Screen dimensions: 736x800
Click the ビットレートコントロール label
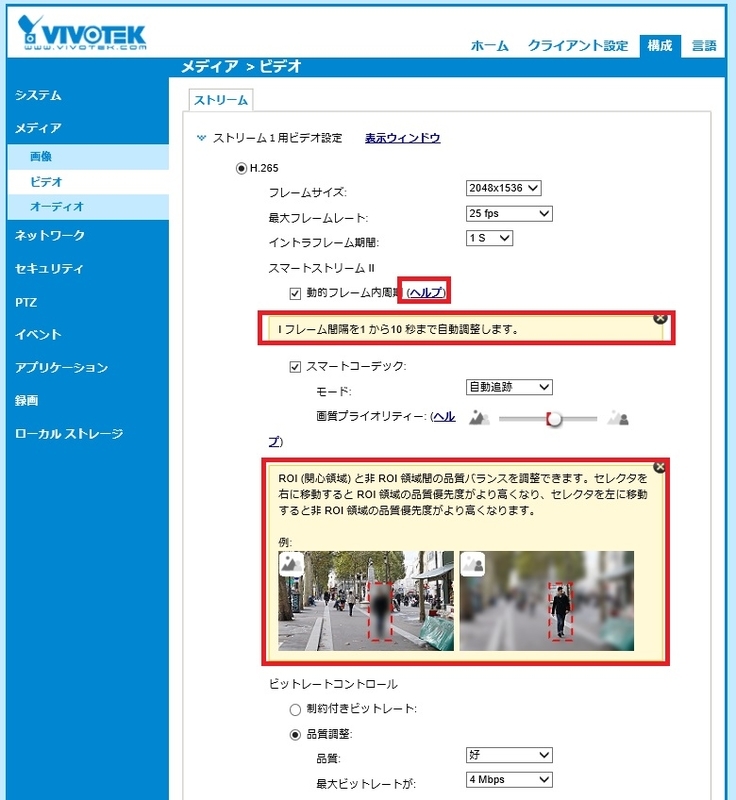(x=333, y=684)
